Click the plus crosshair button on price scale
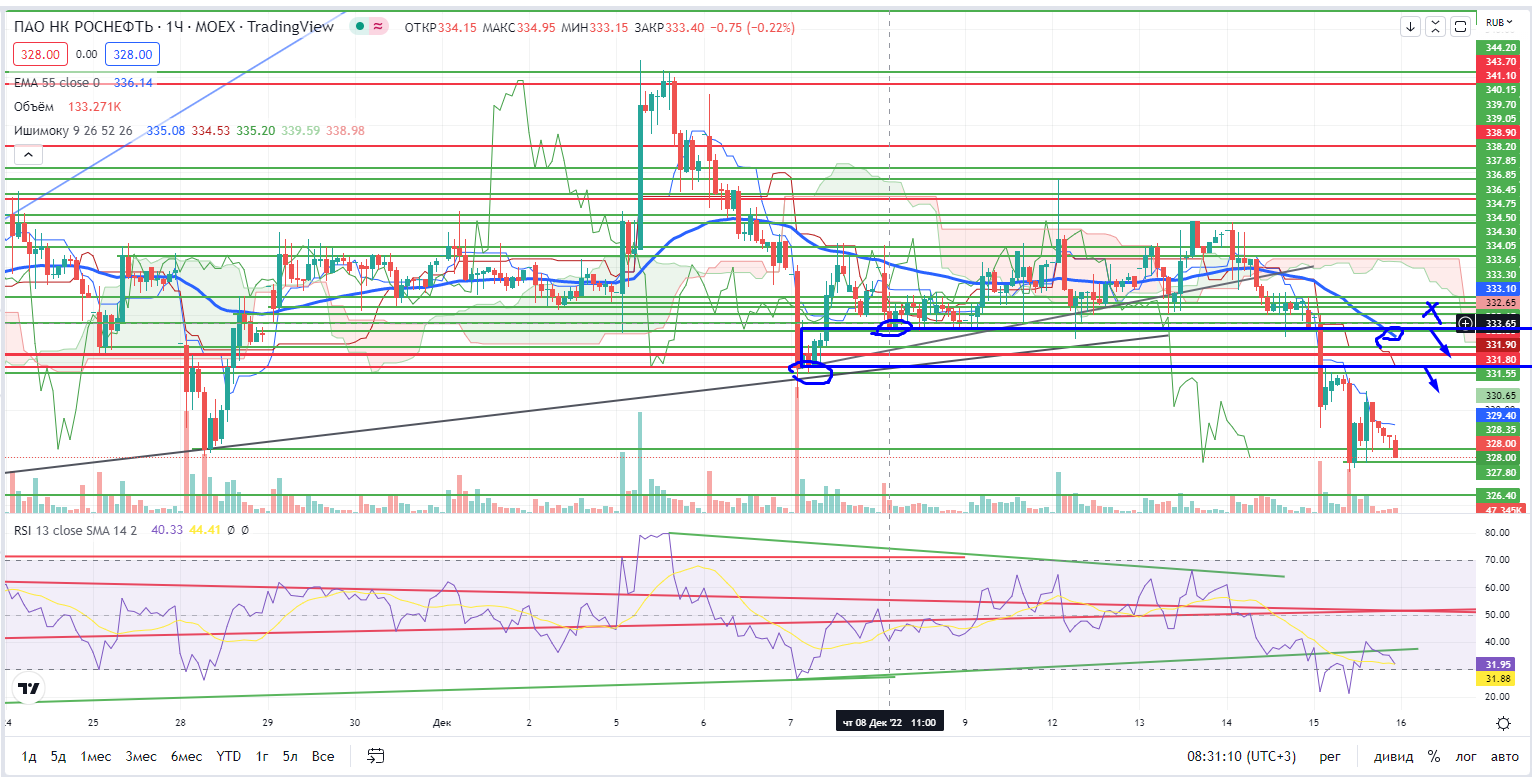The height and width of the screenshot is (777, 1532). (x=1465, y=323)
